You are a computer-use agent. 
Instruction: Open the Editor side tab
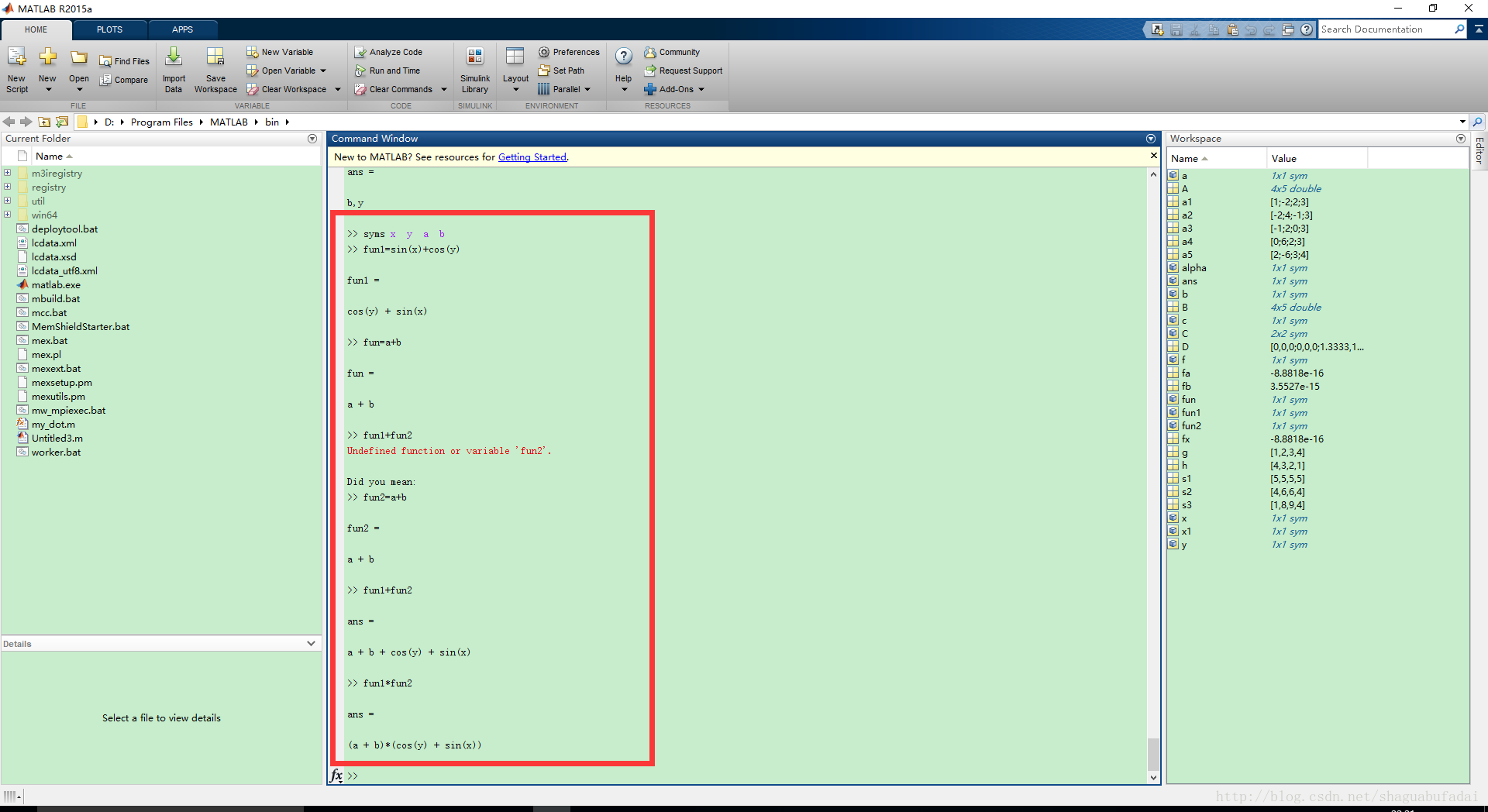tap(1479, 150)
